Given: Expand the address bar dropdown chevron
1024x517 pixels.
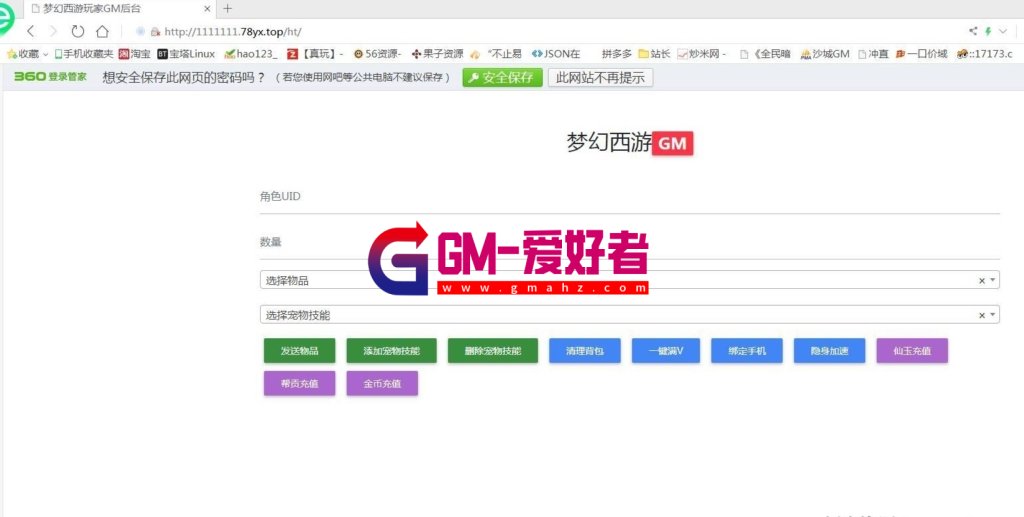Looking at the screenshot, I should (1003, 31).
